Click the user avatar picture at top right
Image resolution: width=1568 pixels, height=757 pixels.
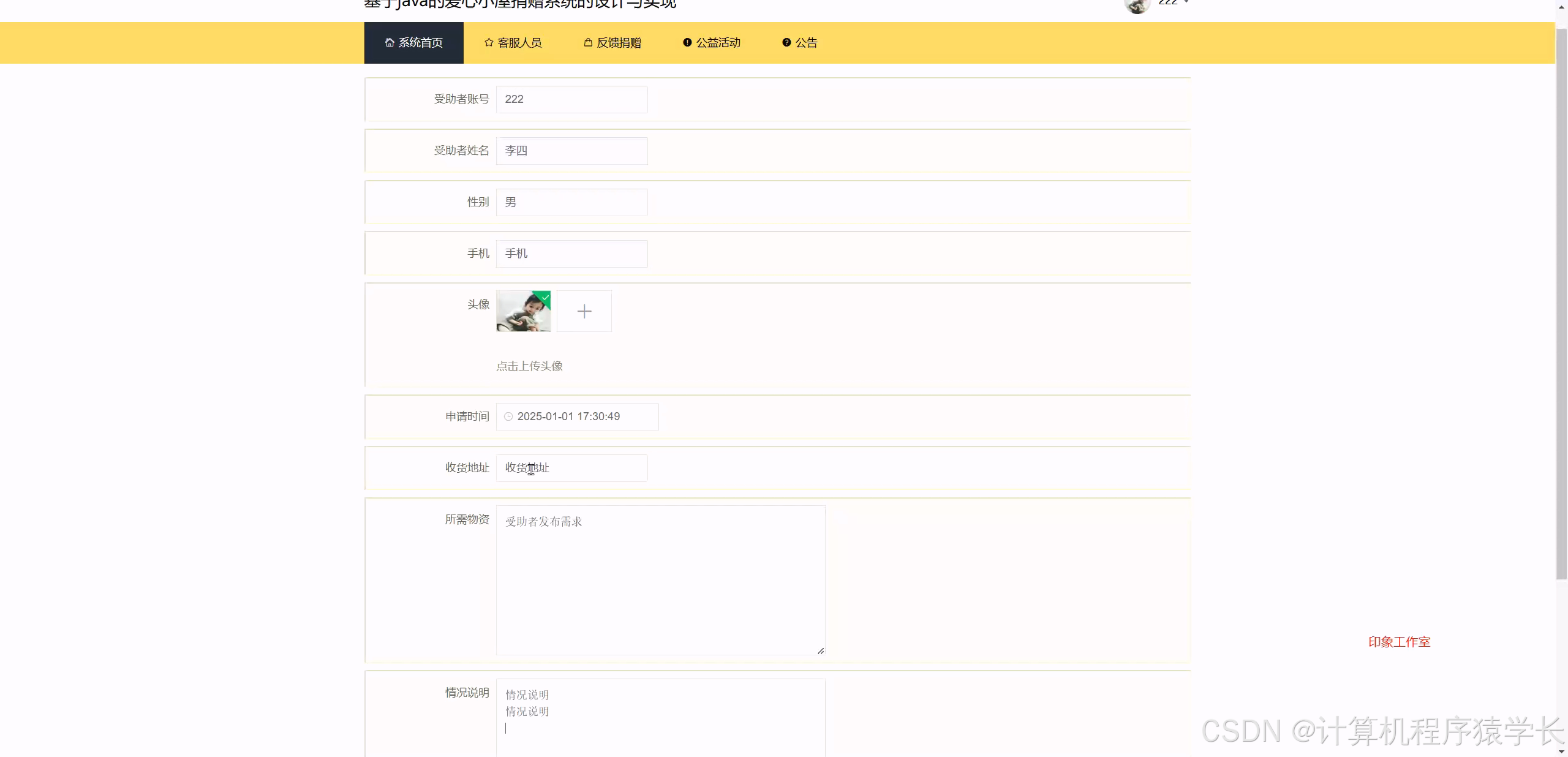pos(1137,6)
